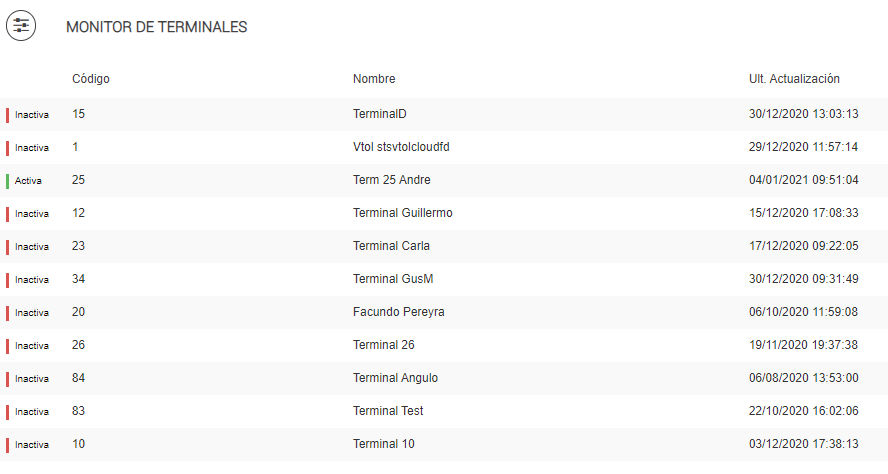
Task: Click code 15 for TerminalD
Action: 79,115
